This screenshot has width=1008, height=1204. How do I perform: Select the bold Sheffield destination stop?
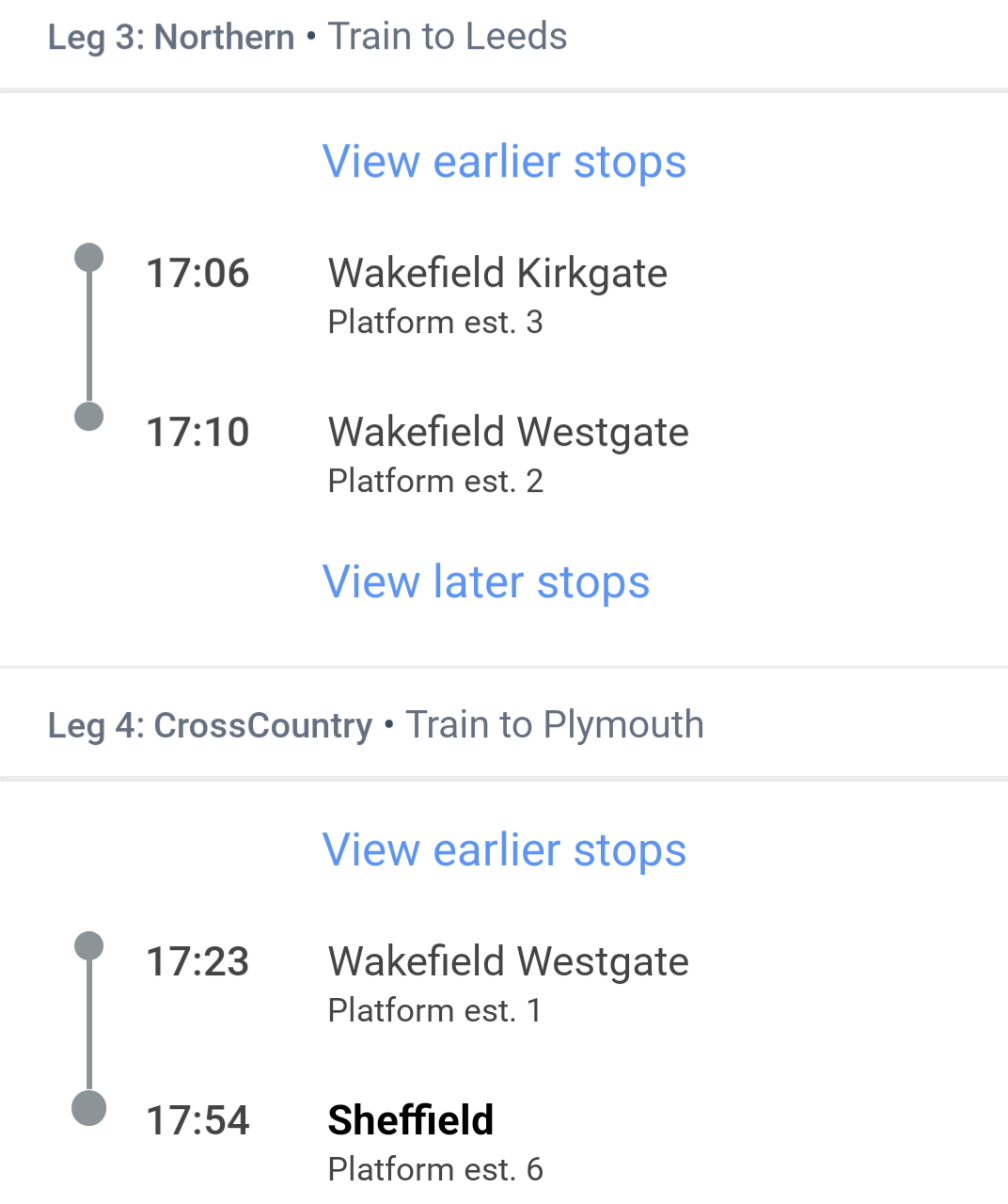tap(410, 1120)
